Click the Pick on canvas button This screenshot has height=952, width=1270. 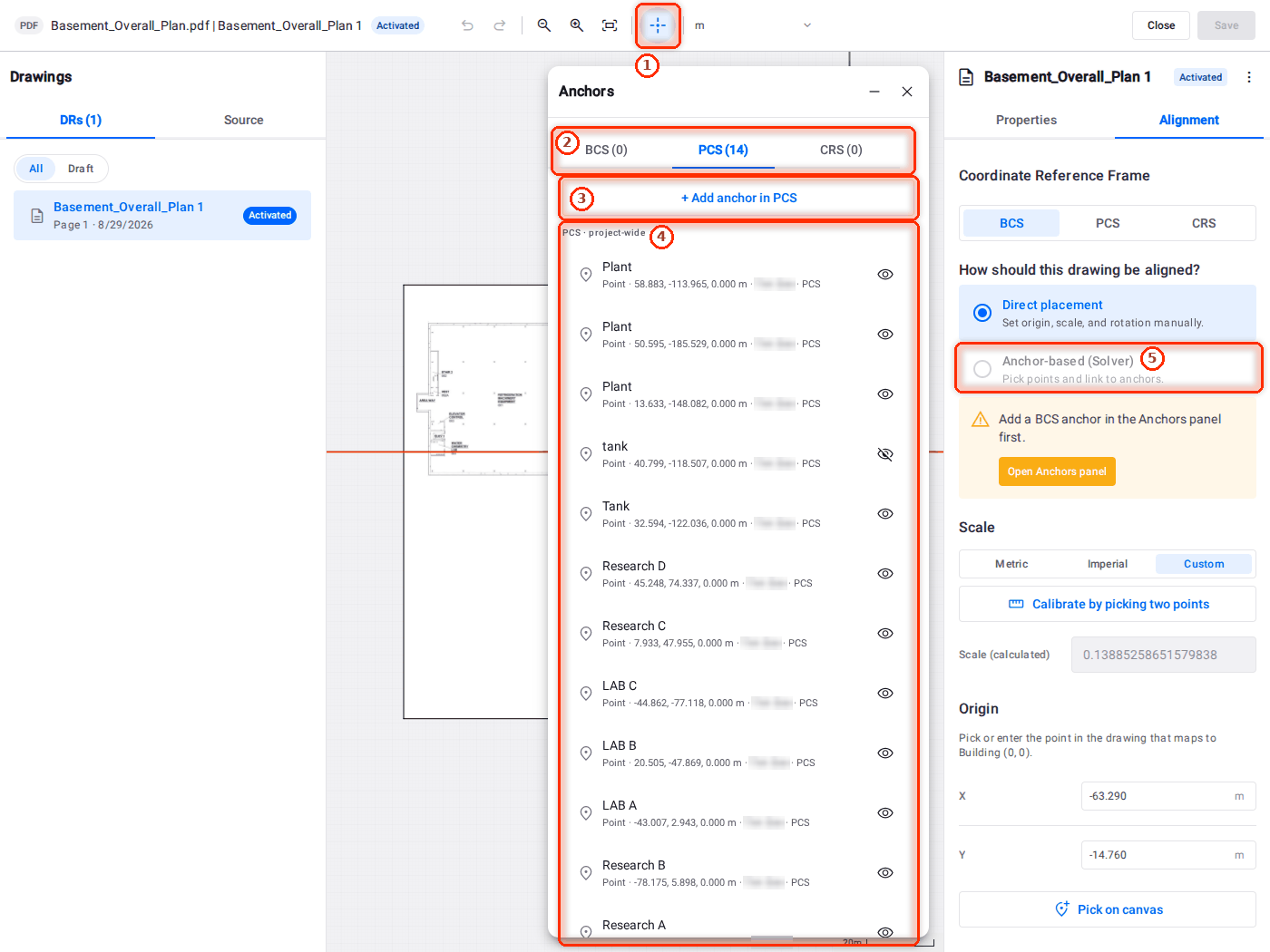[x=1108, y=909]
